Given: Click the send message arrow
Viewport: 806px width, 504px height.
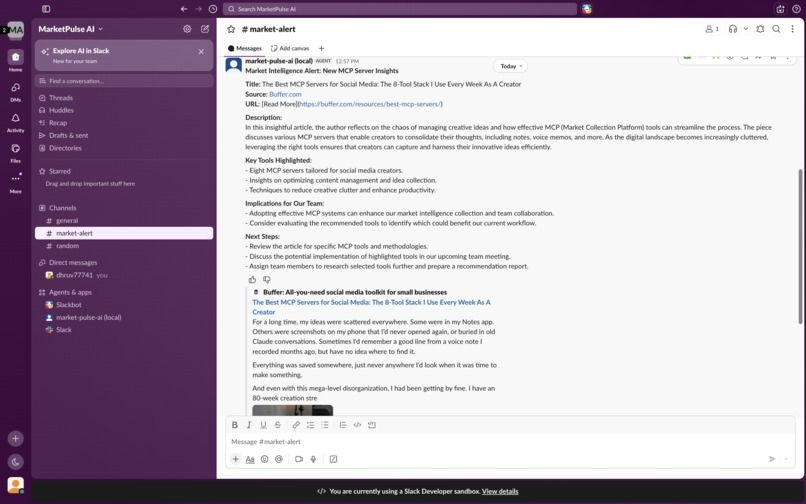Looking at the screenshot, I should [772, 459].
